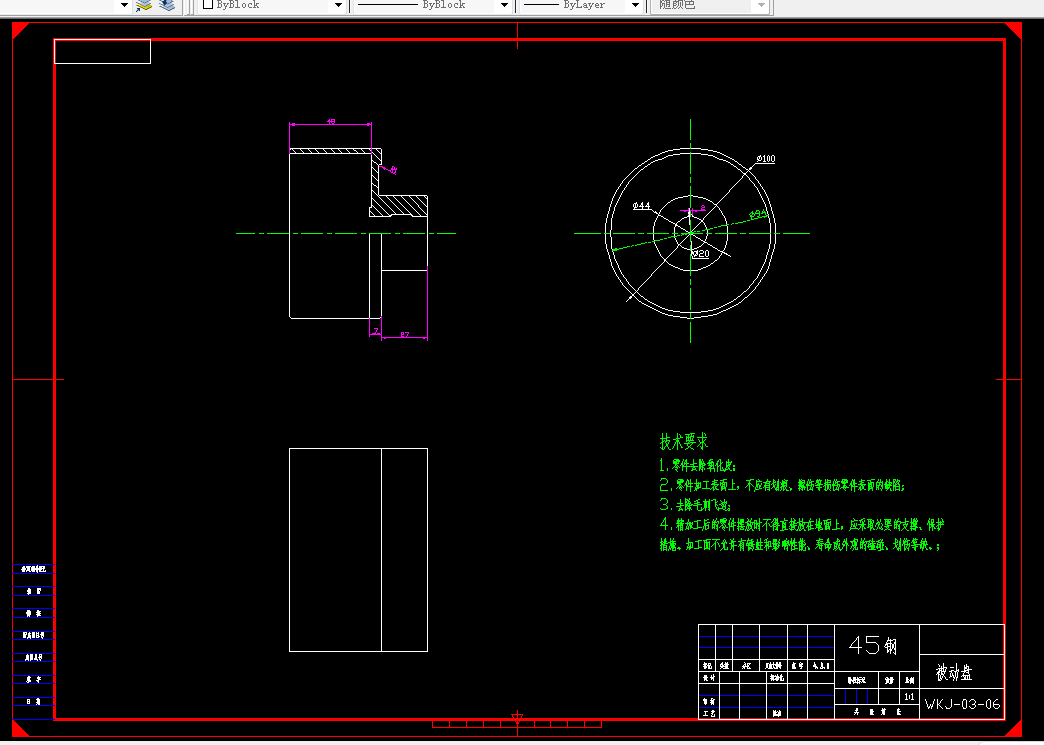This screenshot has height=745, width=1044.
Task: Open the ByLayer lineweight dropdown
Action: (635, 5)
